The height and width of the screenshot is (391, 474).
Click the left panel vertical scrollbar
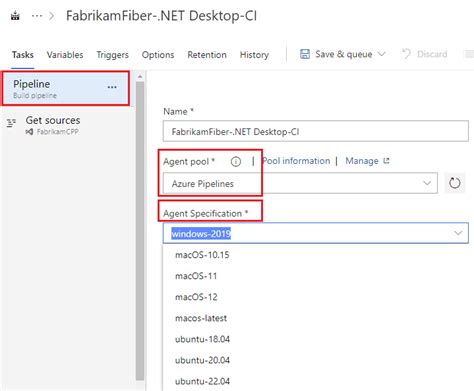pos(140,230)
